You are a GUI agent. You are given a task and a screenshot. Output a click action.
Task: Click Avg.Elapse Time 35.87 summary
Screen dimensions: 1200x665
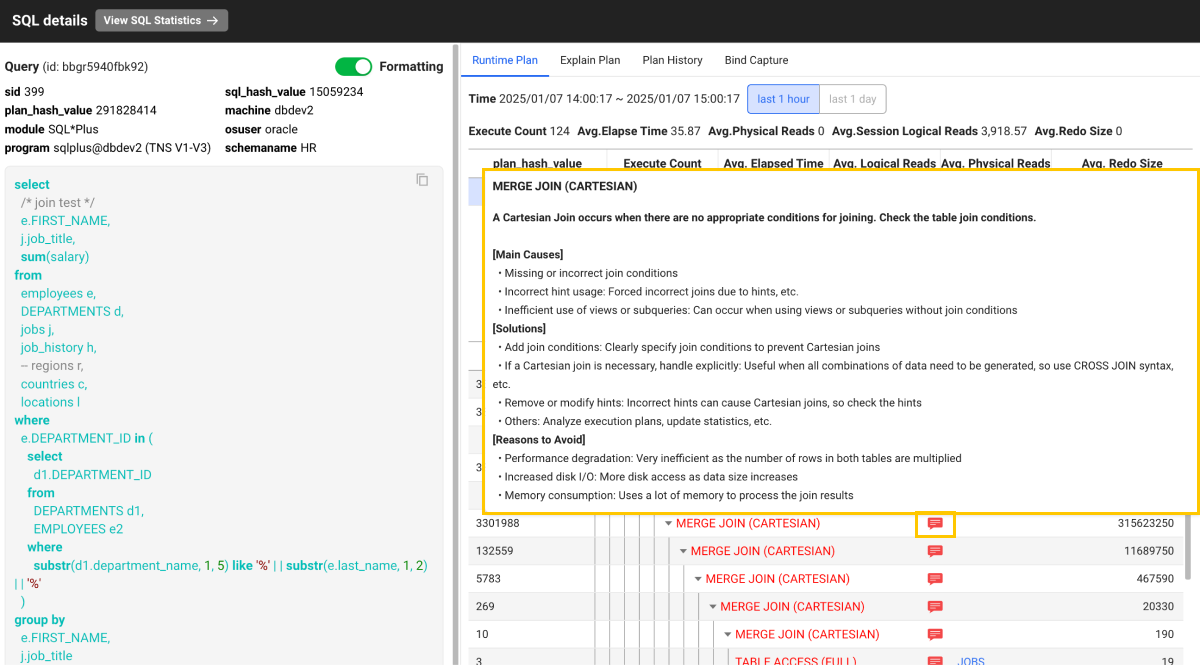(639, 131)
